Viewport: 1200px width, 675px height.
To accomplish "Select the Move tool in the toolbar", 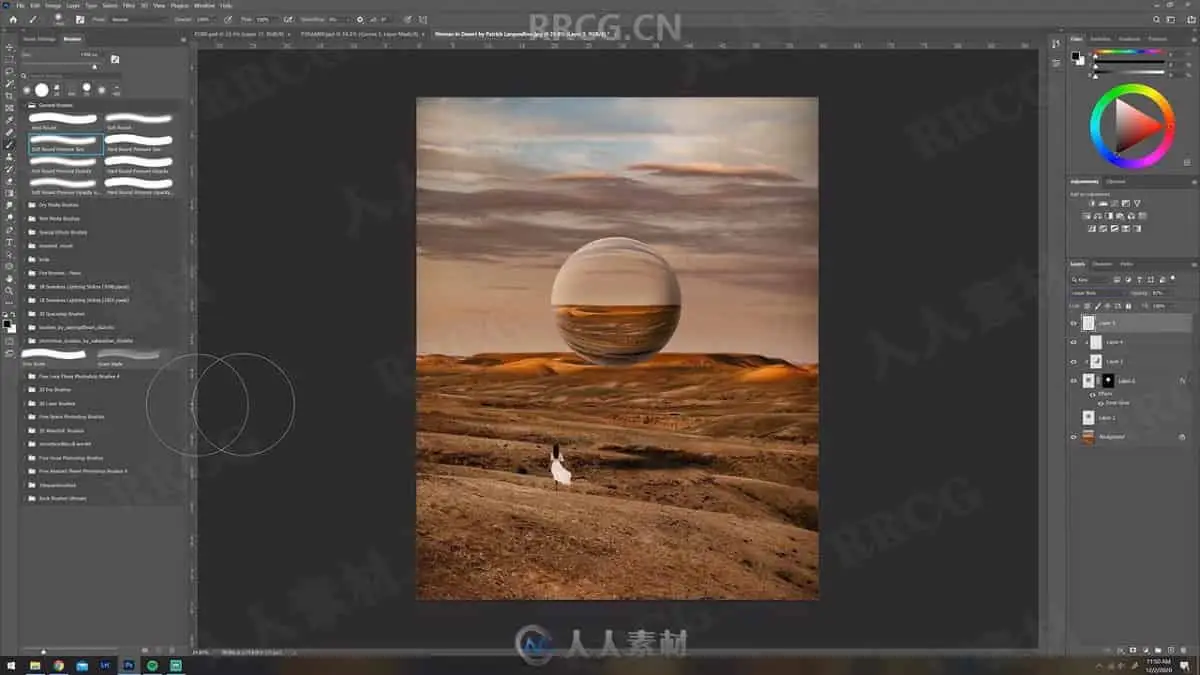I will coord(10,47).
